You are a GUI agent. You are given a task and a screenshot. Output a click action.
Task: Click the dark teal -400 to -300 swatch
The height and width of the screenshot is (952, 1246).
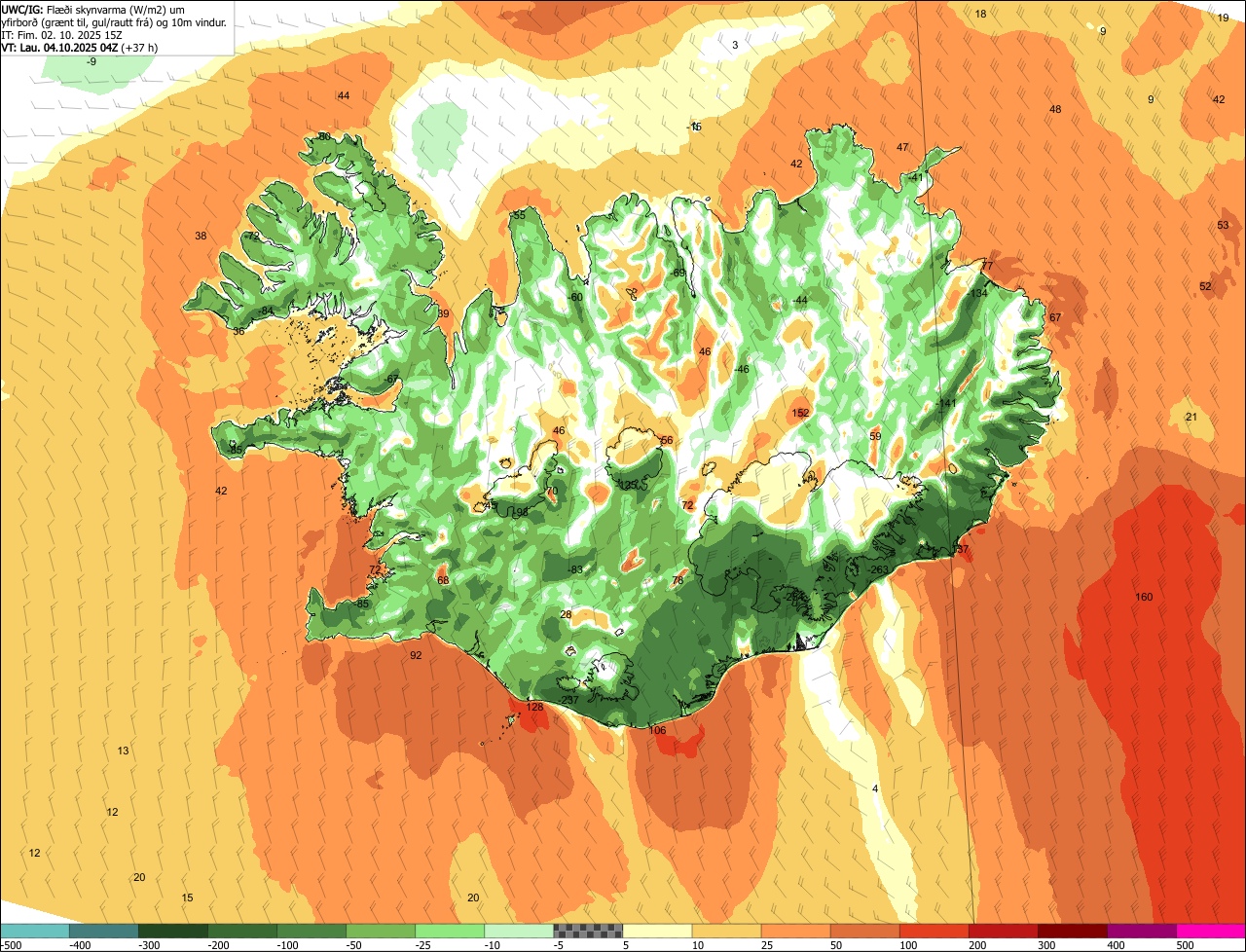tap(103, 931)
